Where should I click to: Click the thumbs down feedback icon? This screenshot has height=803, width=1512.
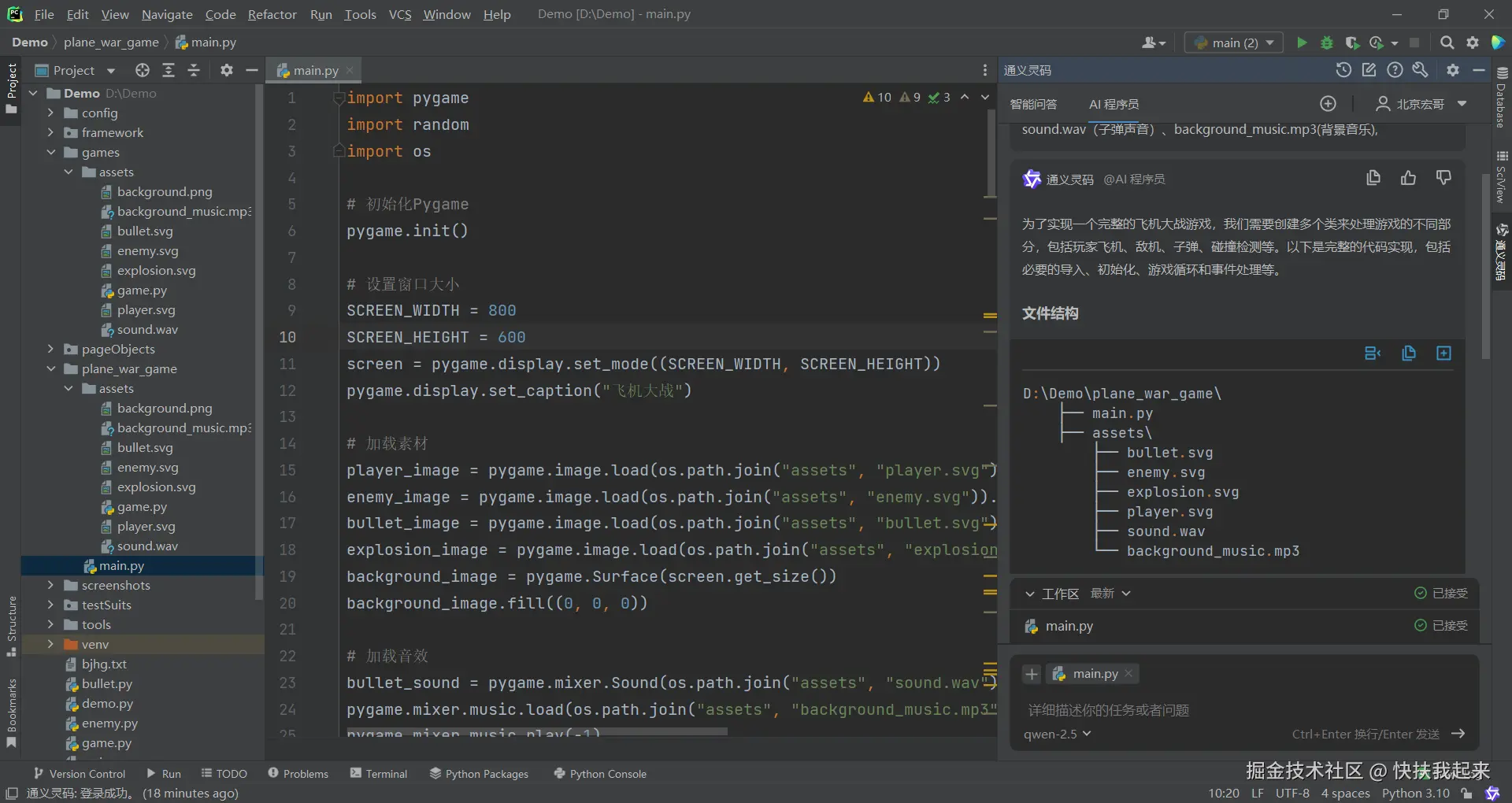[x=1443, y=179]
